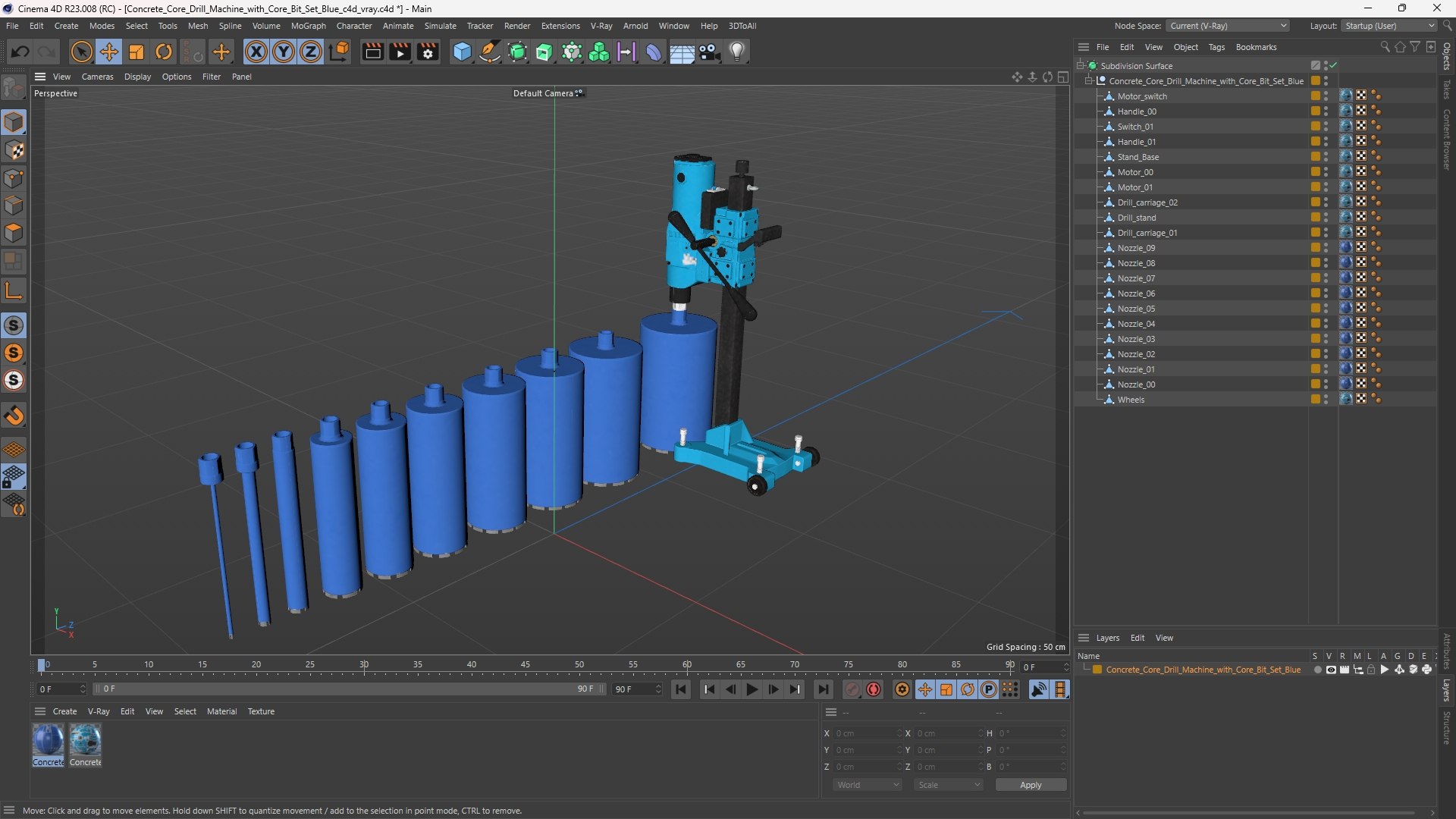Collapse Concrete_Core_Drill_Machine object hierarchy
Screen dimensions: 1456x819
click(1089, 81)
